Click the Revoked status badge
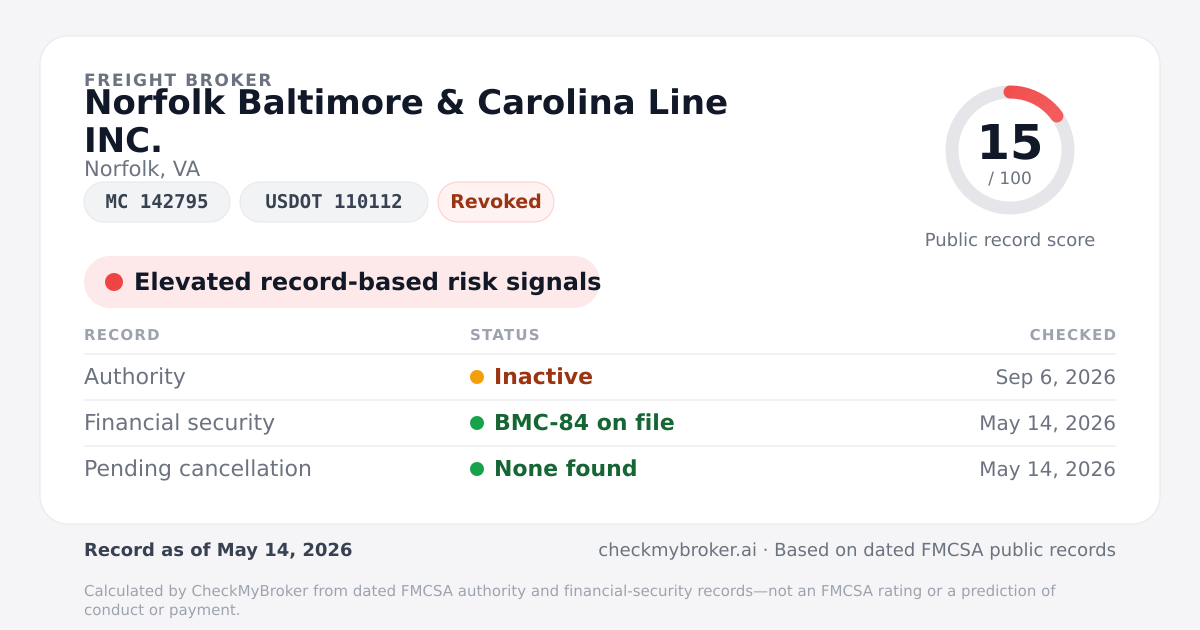 496,202
